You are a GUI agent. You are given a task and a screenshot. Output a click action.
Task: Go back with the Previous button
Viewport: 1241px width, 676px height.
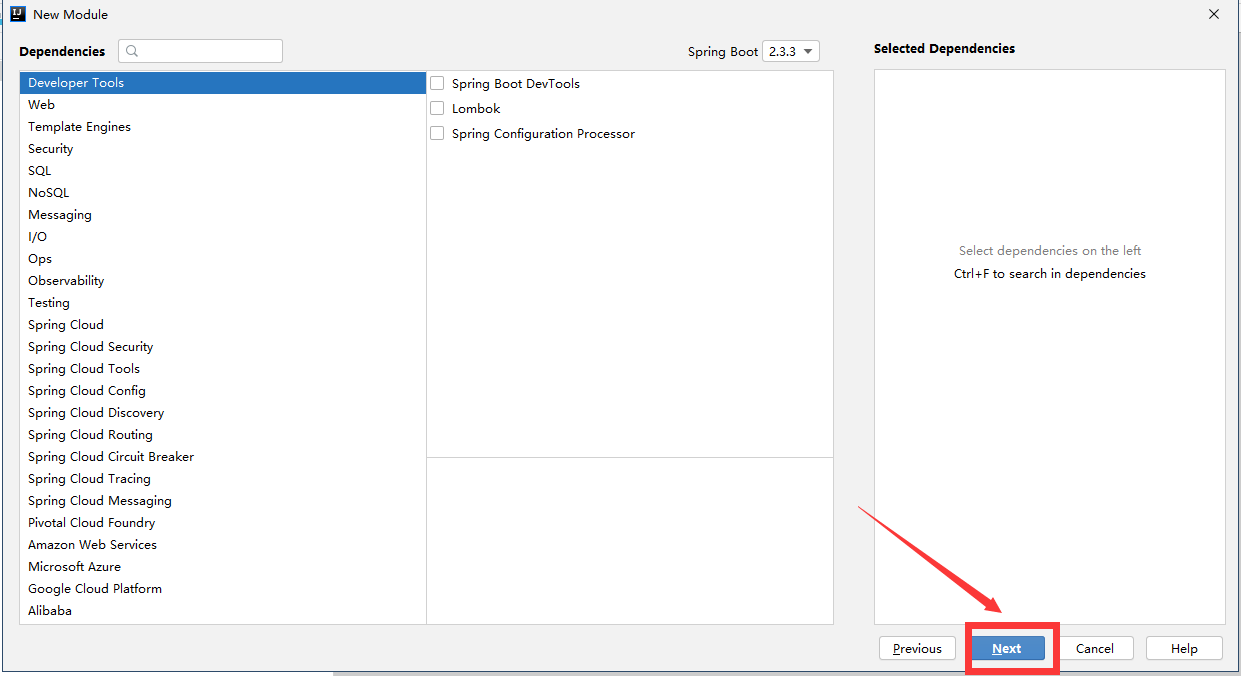click(917, 648)
